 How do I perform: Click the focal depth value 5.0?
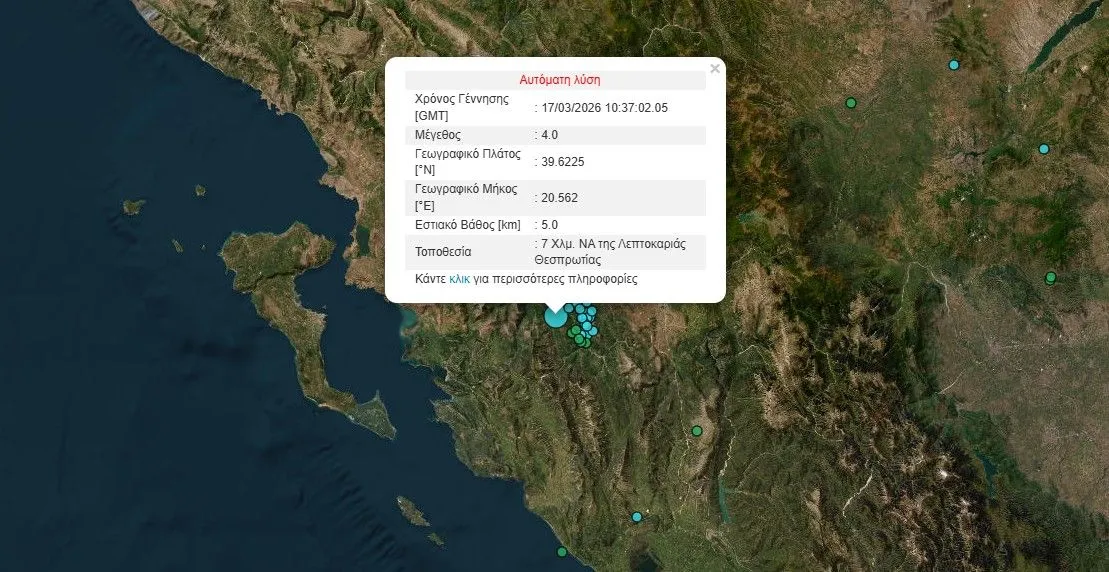pos(551,225)
